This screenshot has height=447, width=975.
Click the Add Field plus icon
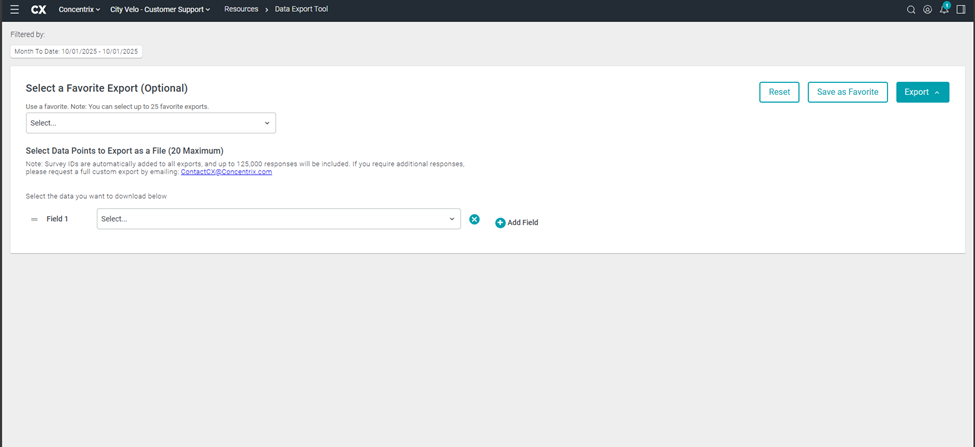(500, 222)
